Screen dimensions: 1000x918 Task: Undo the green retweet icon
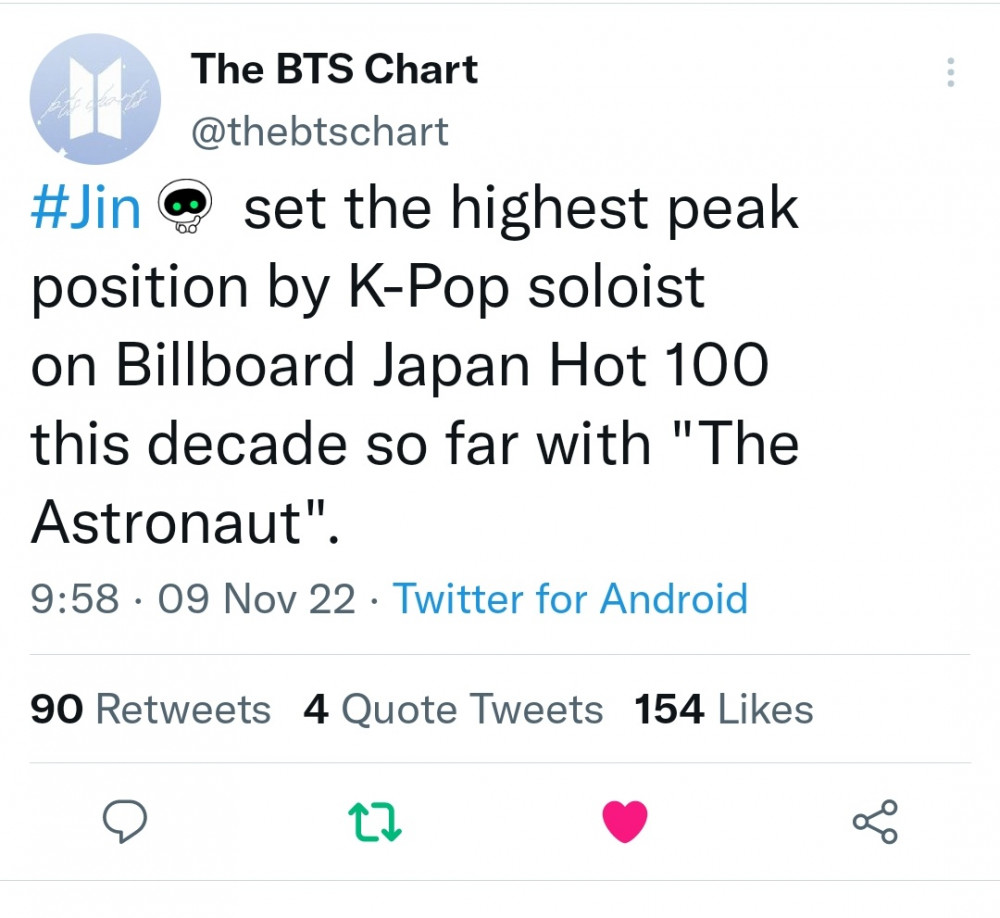[x=374, y=822]
